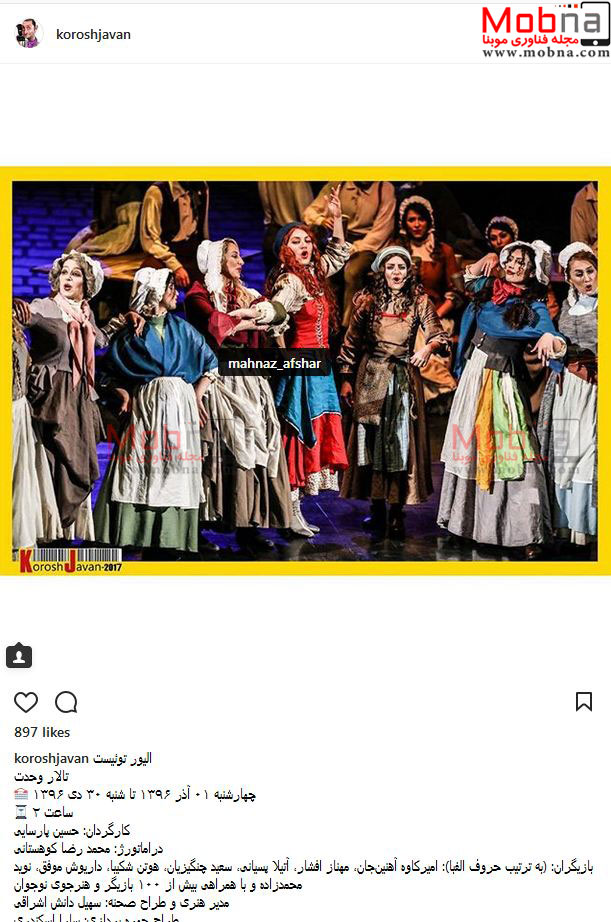
Task: Click the KoroshJavan-2017 watermark on the photo
Action: 69,562
